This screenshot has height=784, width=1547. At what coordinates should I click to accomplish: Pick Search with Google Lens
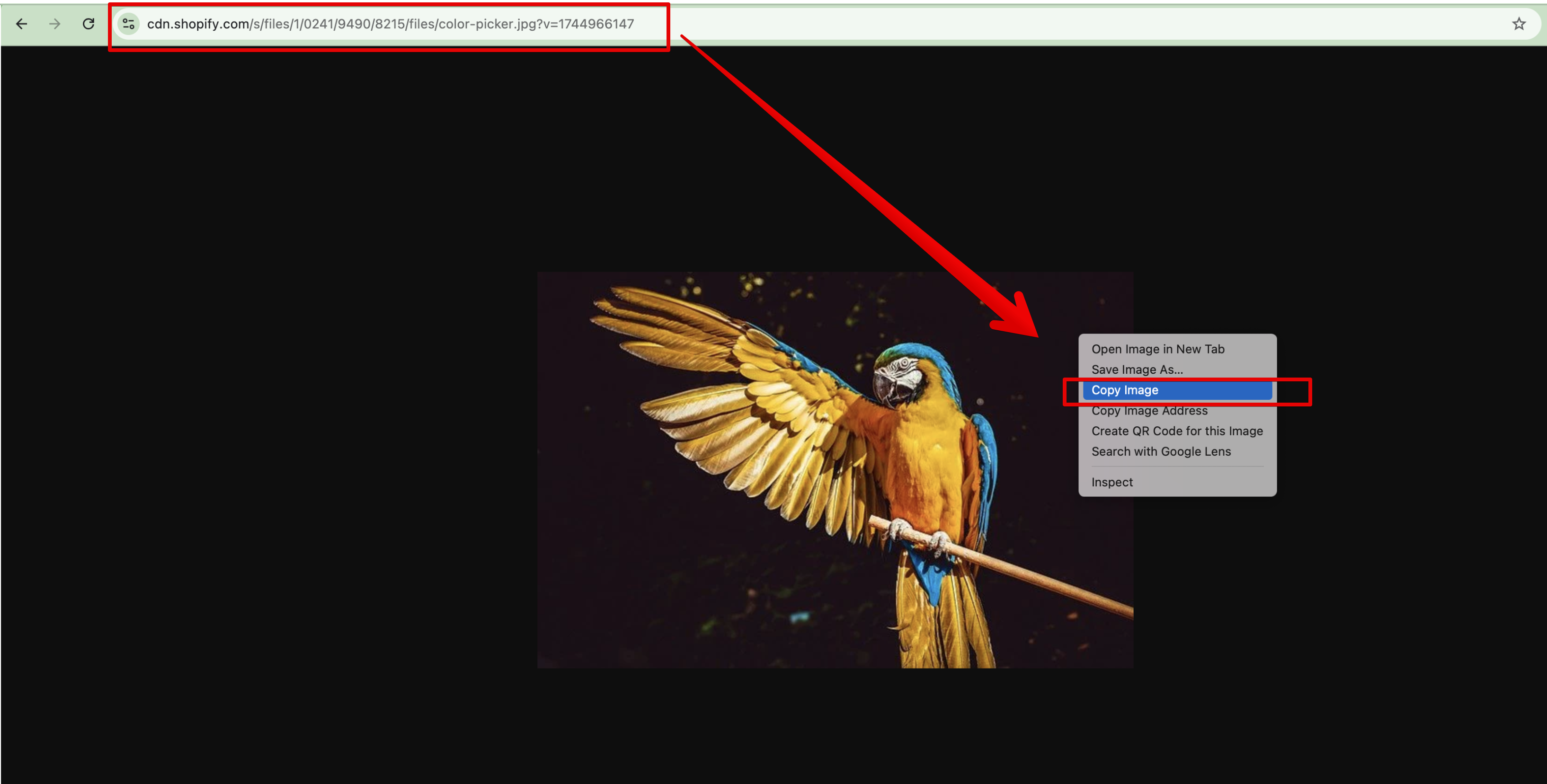click(x=1160, y=451)
